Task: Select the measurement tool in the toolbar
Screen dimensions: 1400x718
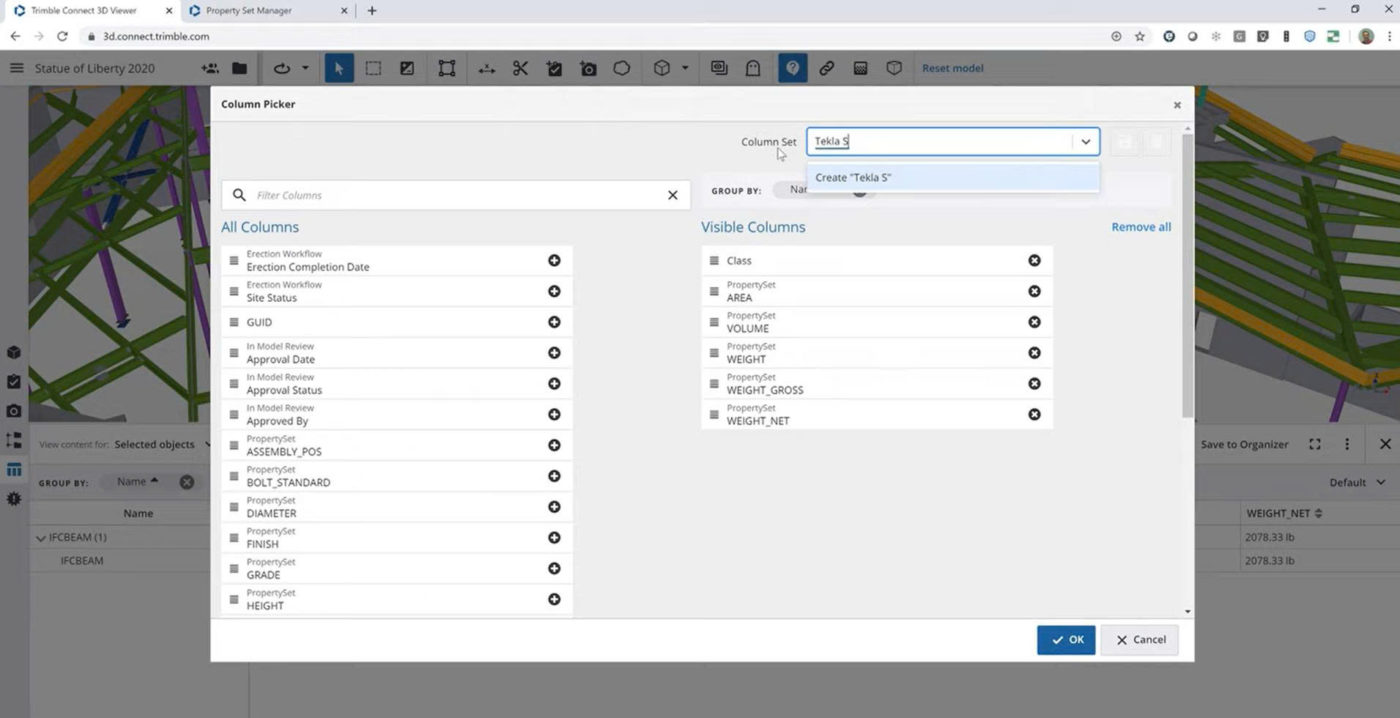Action: tap(486, 68)
